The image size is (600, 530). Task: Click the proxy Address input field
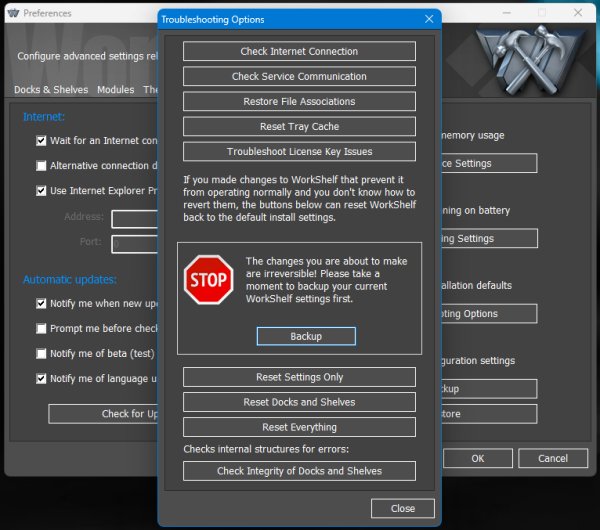coord(135,218)
